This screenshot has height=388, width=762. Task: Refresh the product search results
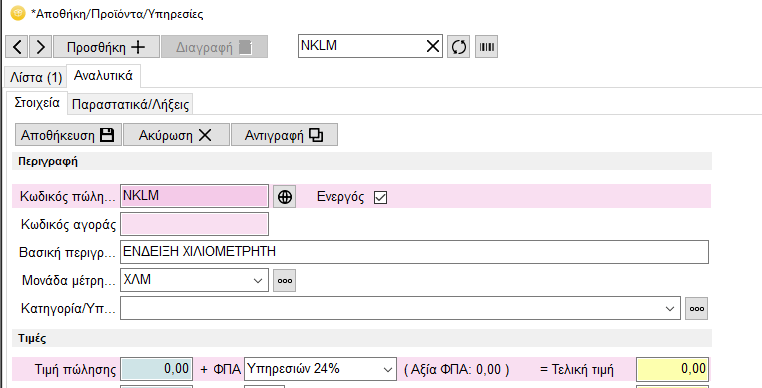click(458, 47)
